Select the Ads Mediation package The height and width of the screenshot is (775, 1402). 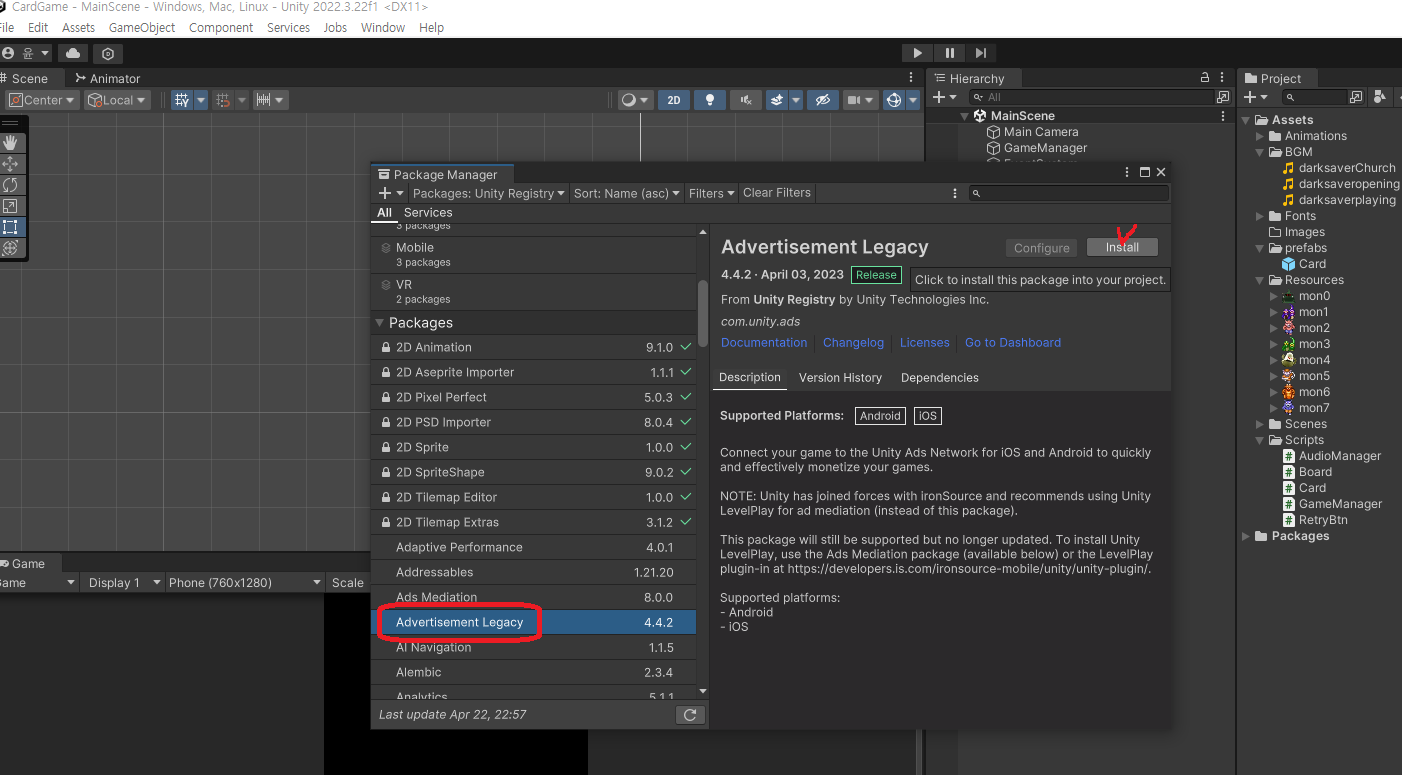pyautogui.click(x=533, y=597)
